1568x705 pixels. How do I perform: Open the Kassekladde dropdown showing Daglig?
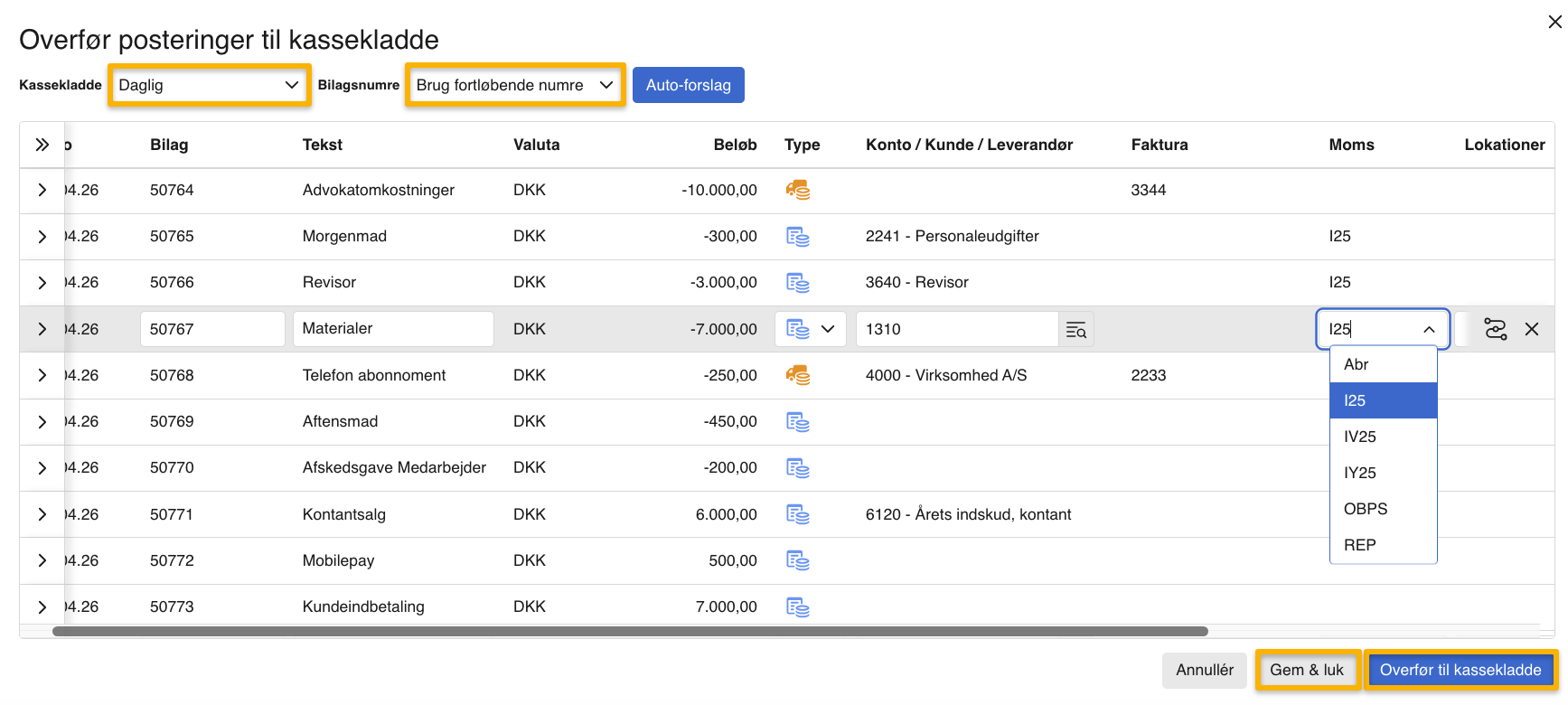(x=209, y=85)
